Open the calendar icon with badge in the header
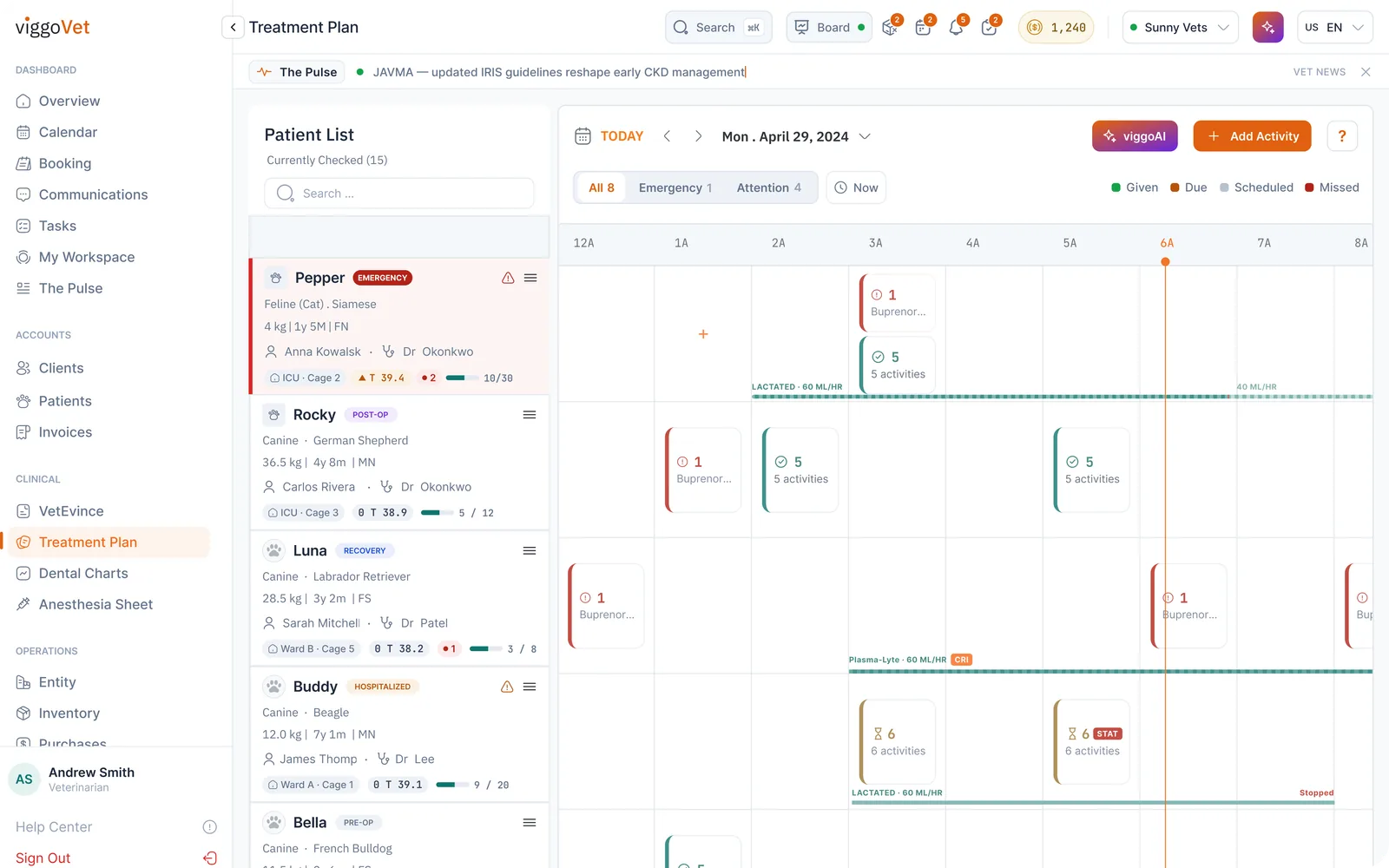This screenshot has width=1389, height=868. [923, 28]
